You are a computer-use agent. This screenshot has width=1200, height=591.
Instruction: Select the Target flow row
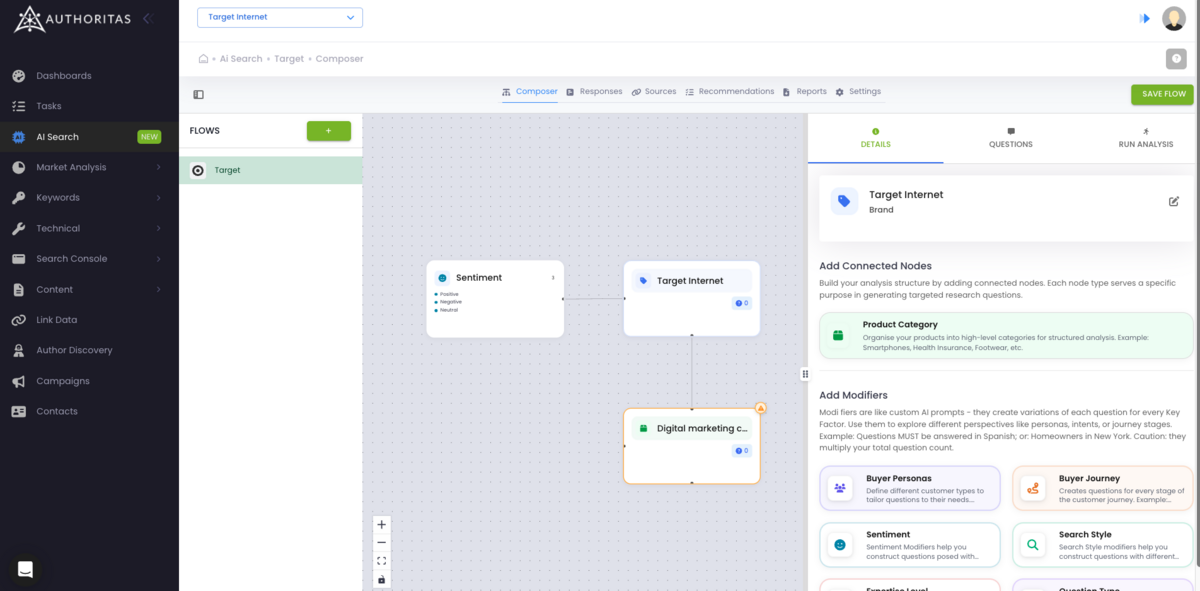[x=270, y=170]
